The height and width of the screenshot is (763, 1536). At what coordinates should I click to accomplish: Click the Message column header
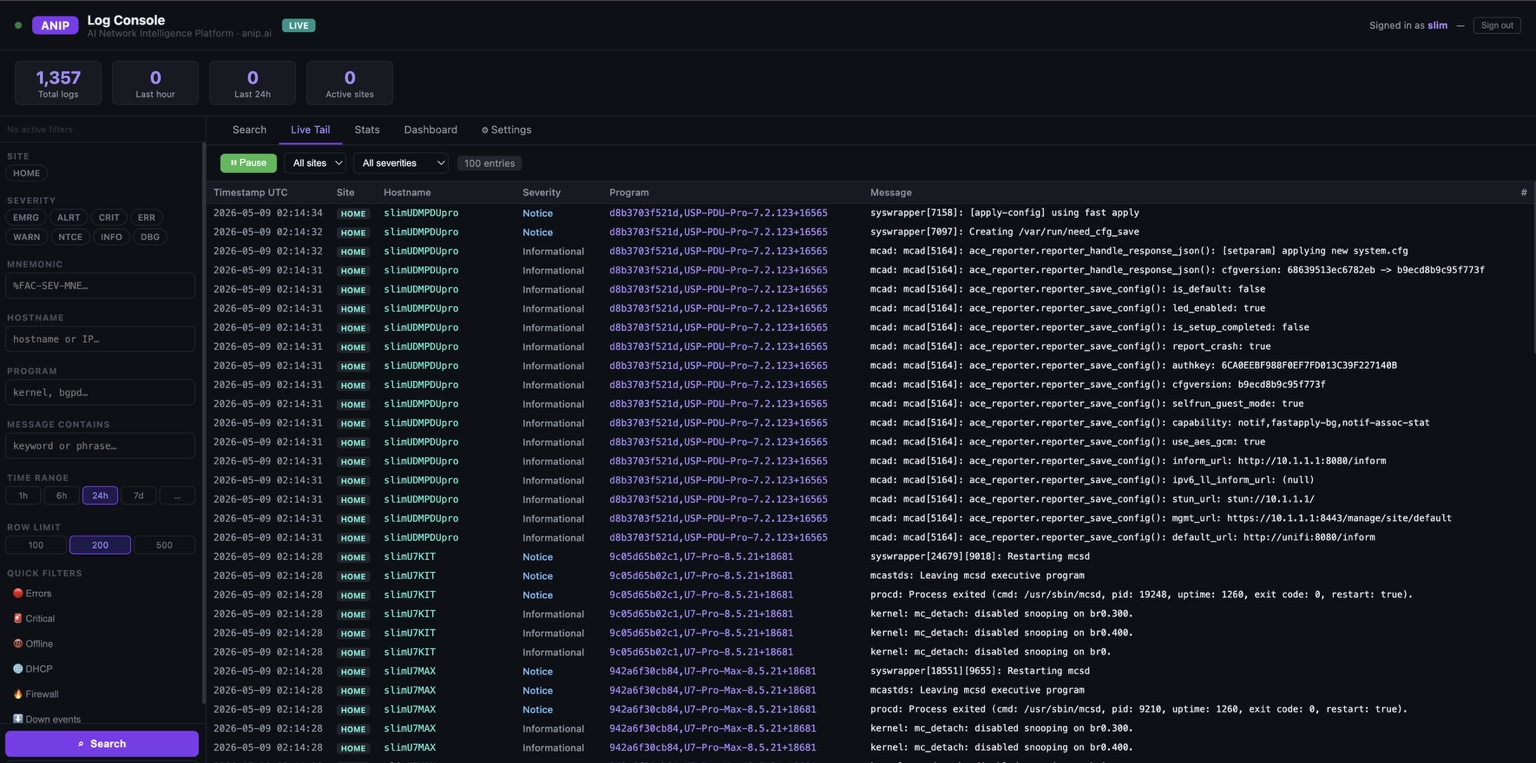pyautogui.click(x=891, y=192)
